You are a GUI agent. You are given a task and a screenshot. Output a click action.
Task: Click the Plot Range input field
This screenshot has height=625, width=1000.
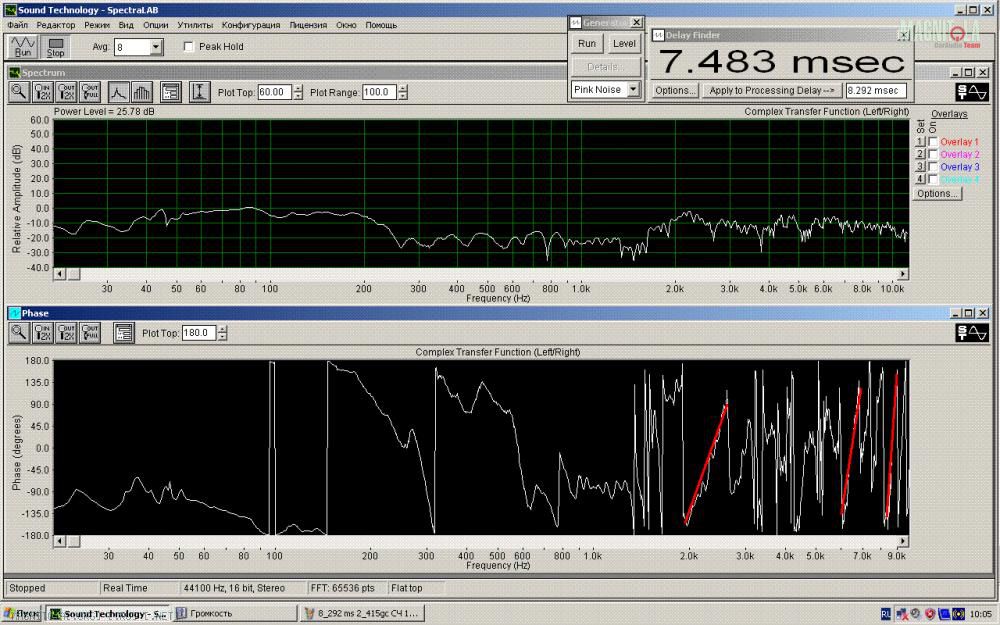tap(379, 92)
